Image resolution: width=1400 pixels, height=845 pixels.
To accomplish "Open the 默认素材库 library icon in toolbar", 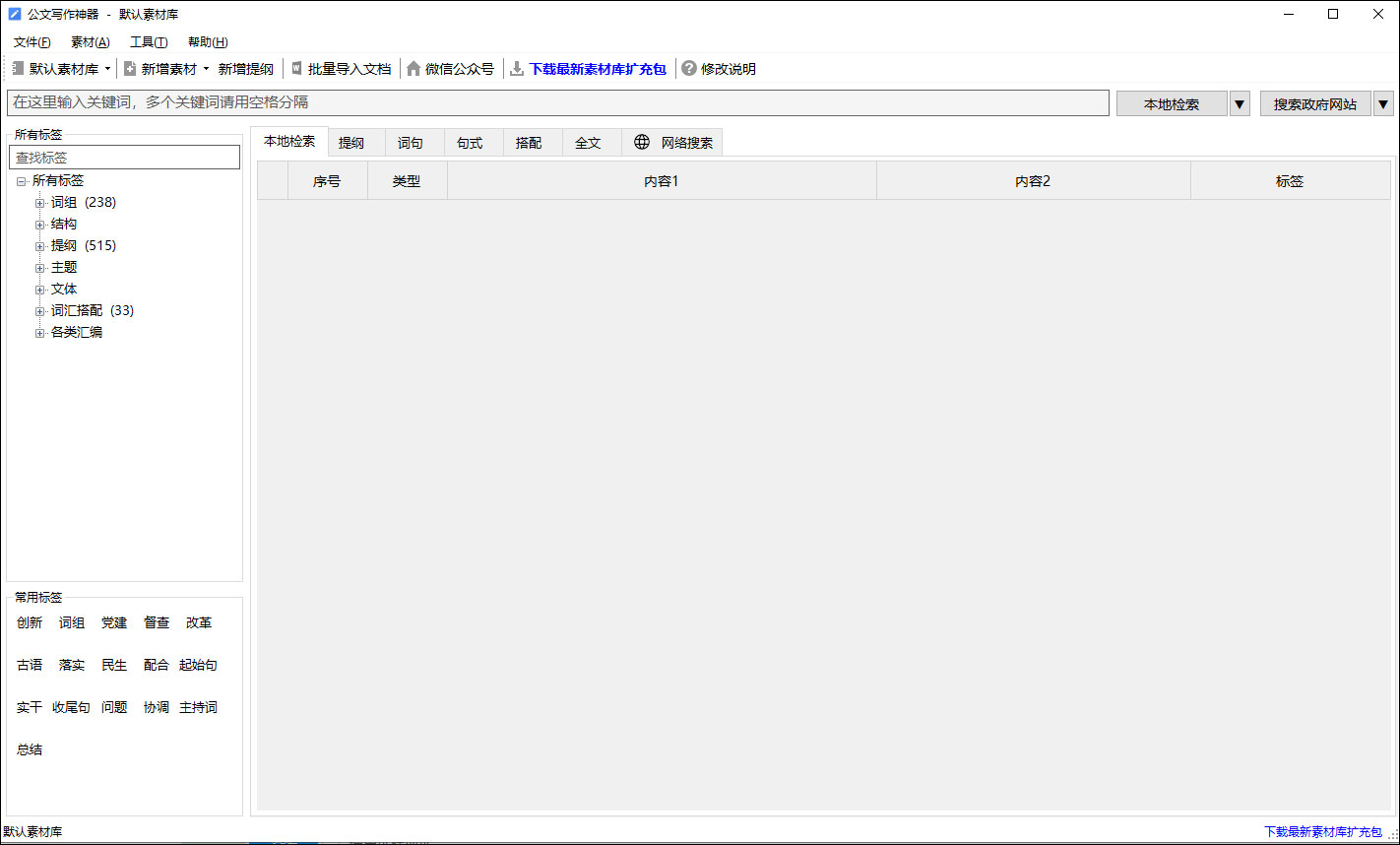I will point(18,69).
